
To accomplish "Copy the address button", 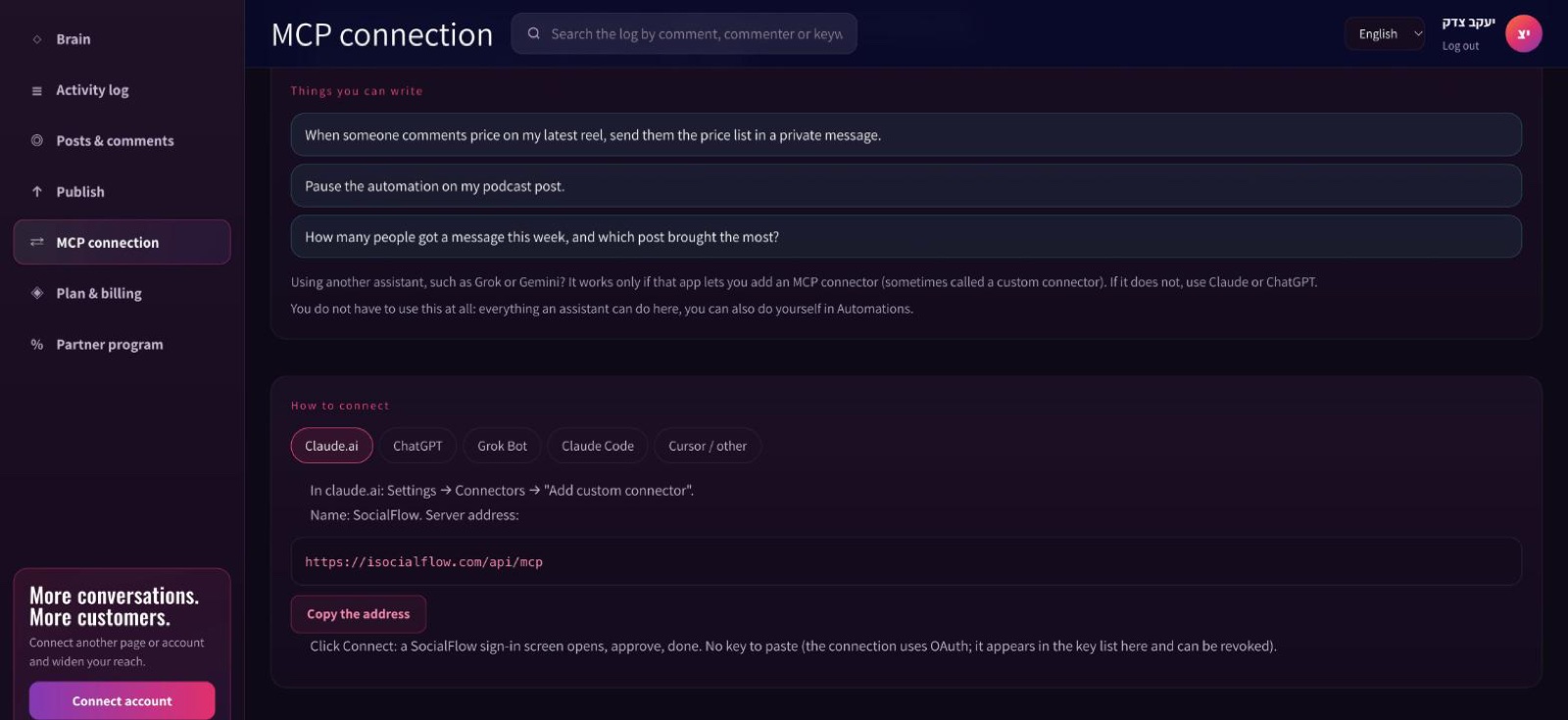I will click(359, 614).
